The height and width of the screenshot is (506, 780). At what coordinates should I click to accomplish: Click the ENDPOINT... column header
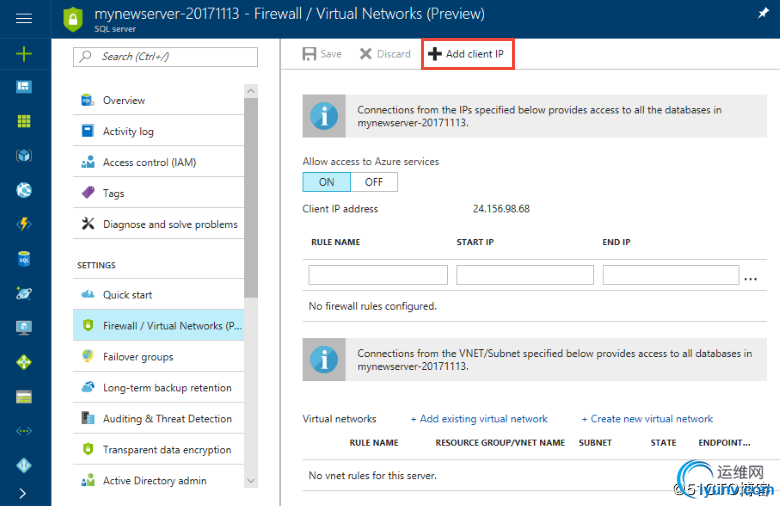(x=724, y=443)
